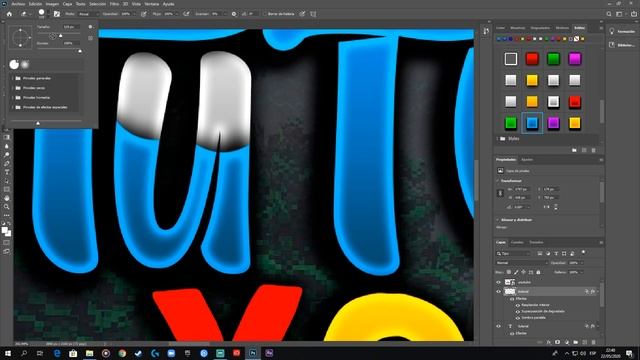Hide the Sombra paralela effect
The height and width of the screenshot is (360, 640).
click(x=518, y=317)
